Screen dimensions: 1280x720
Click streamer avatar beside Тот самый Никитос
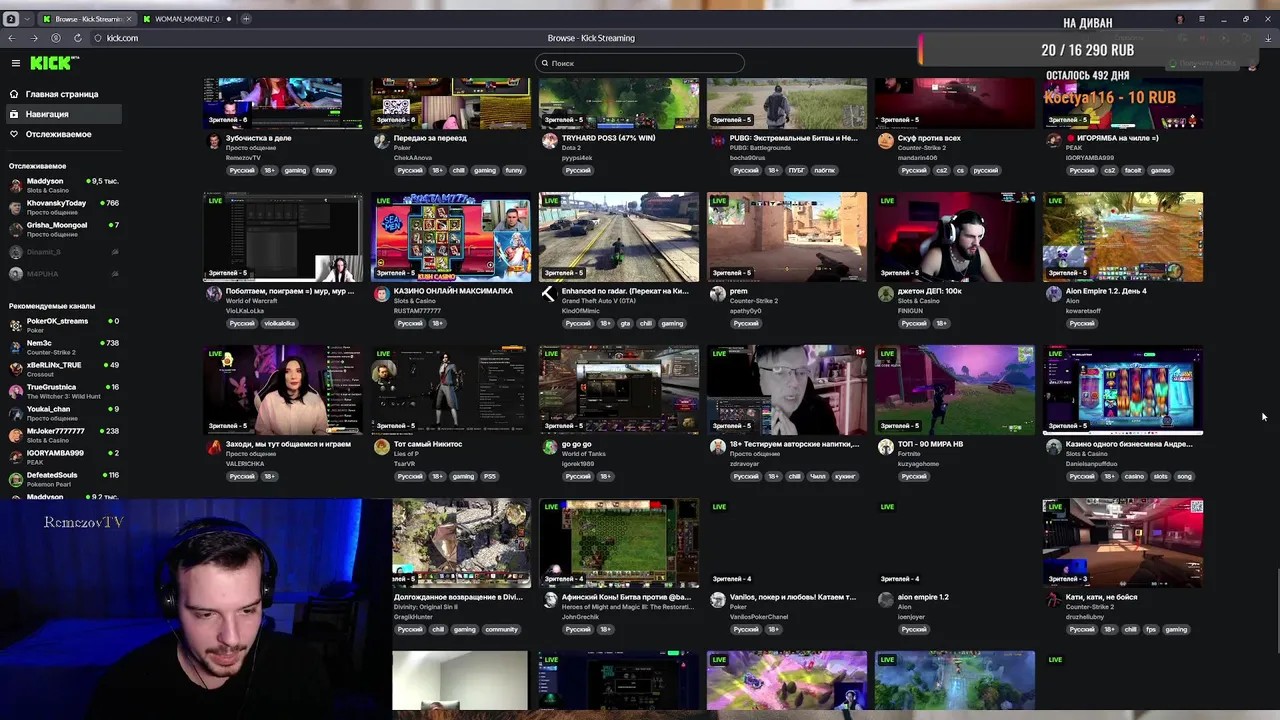tap(381, 447)
